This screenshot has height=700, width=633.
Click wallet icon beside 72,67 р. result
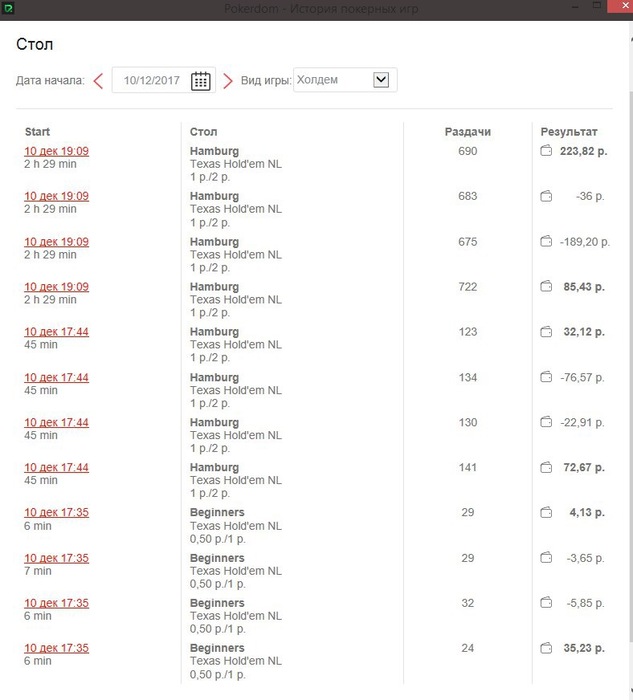pyautogui.click(x=546, y=467)
